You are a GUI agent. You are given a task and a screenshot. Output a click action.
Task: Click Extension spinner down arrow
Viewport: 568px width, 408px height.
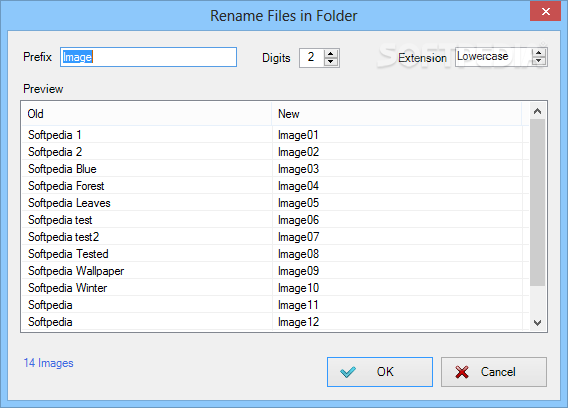[539, 61]
